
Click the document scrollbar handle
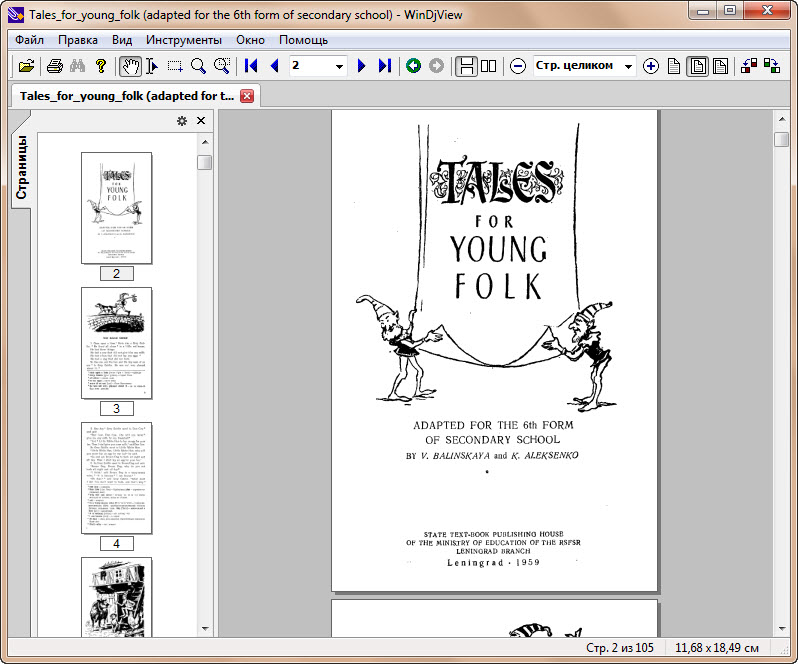point(782,139)
